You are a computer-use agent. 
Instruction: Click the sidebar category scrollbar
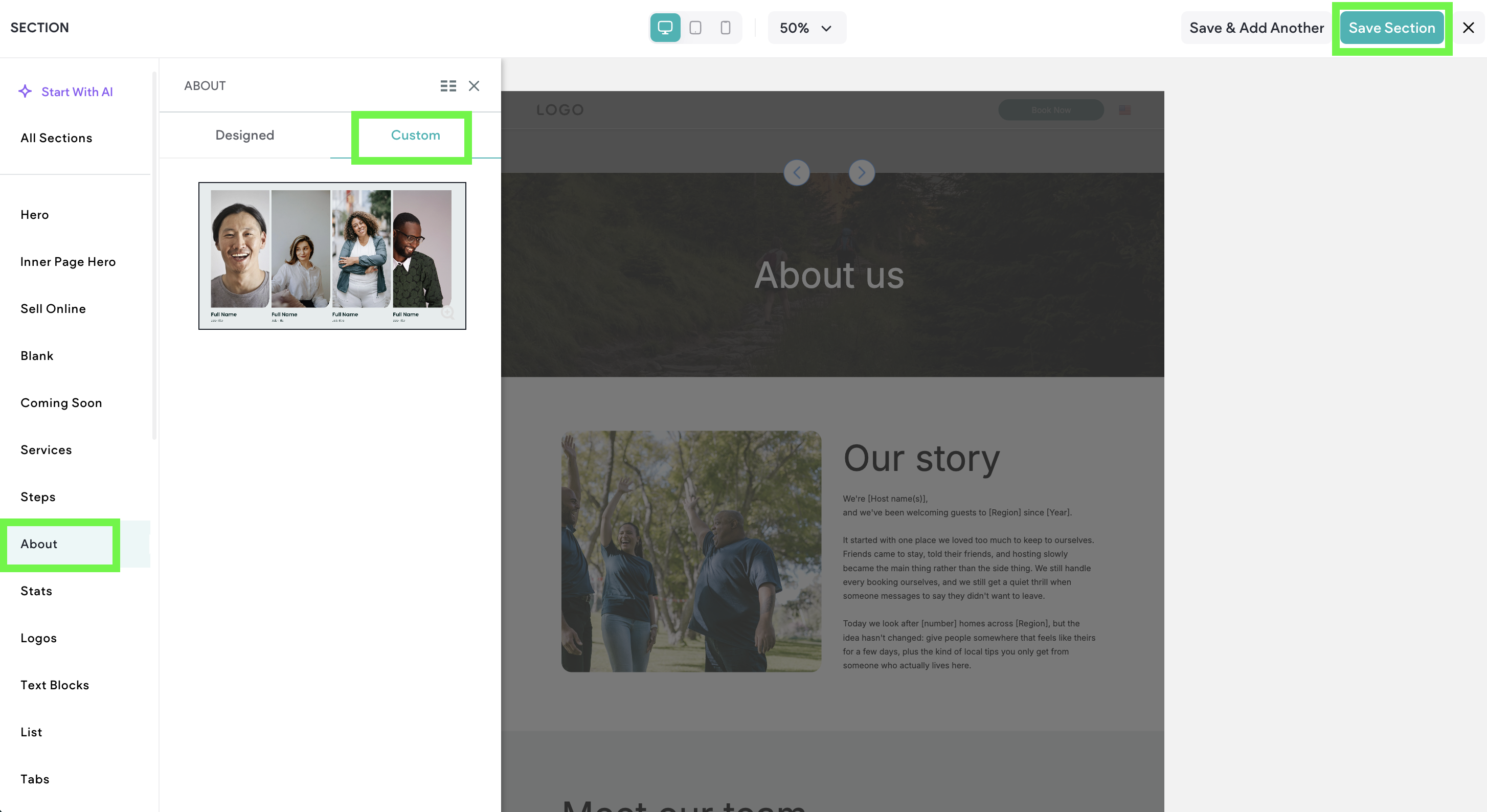pyautogui.click(x=154, y=255)
